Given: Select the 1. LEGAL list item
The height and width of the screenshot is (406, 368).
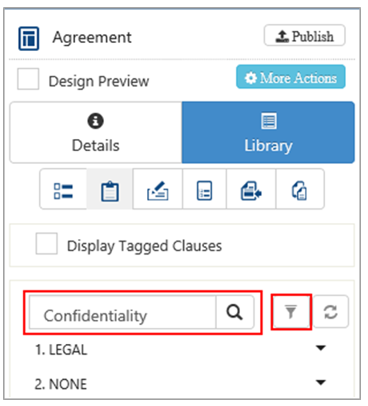Looking at the screenshot, I should click(x=61, y=350).
